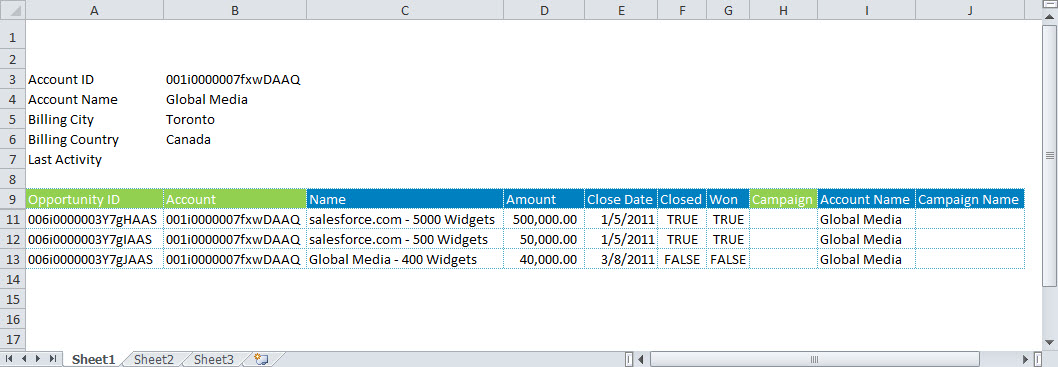The width and height of the screenshot is (1058, 367).
Task: Go to next sheet navigation arrow
Action: [x=38, y=360]
